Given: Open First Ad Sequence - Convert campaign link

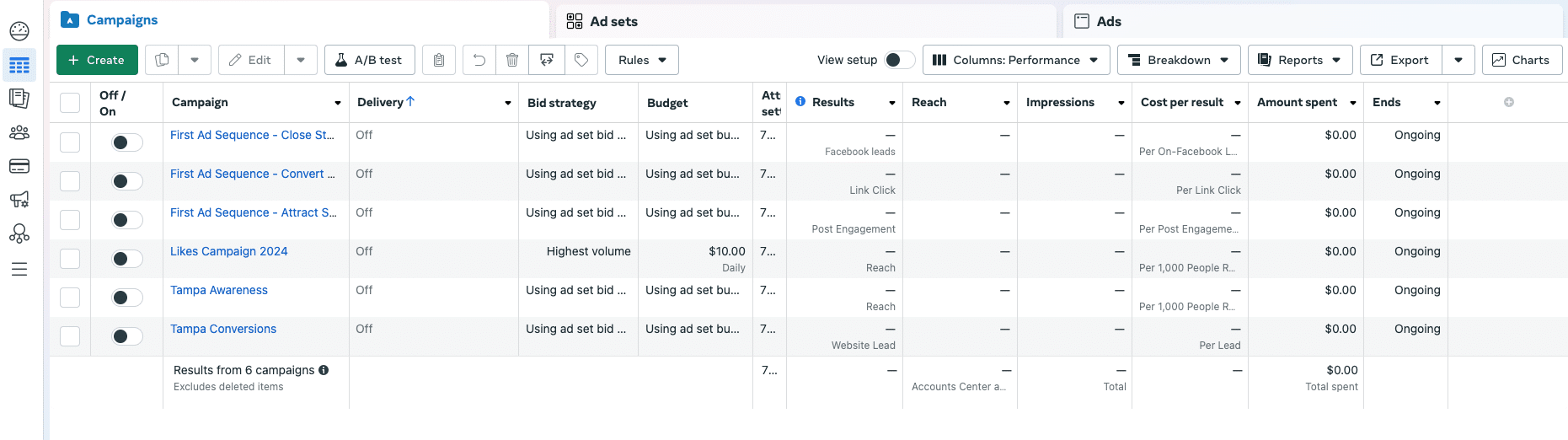Looking at the screenshot, I should point(252,174).
